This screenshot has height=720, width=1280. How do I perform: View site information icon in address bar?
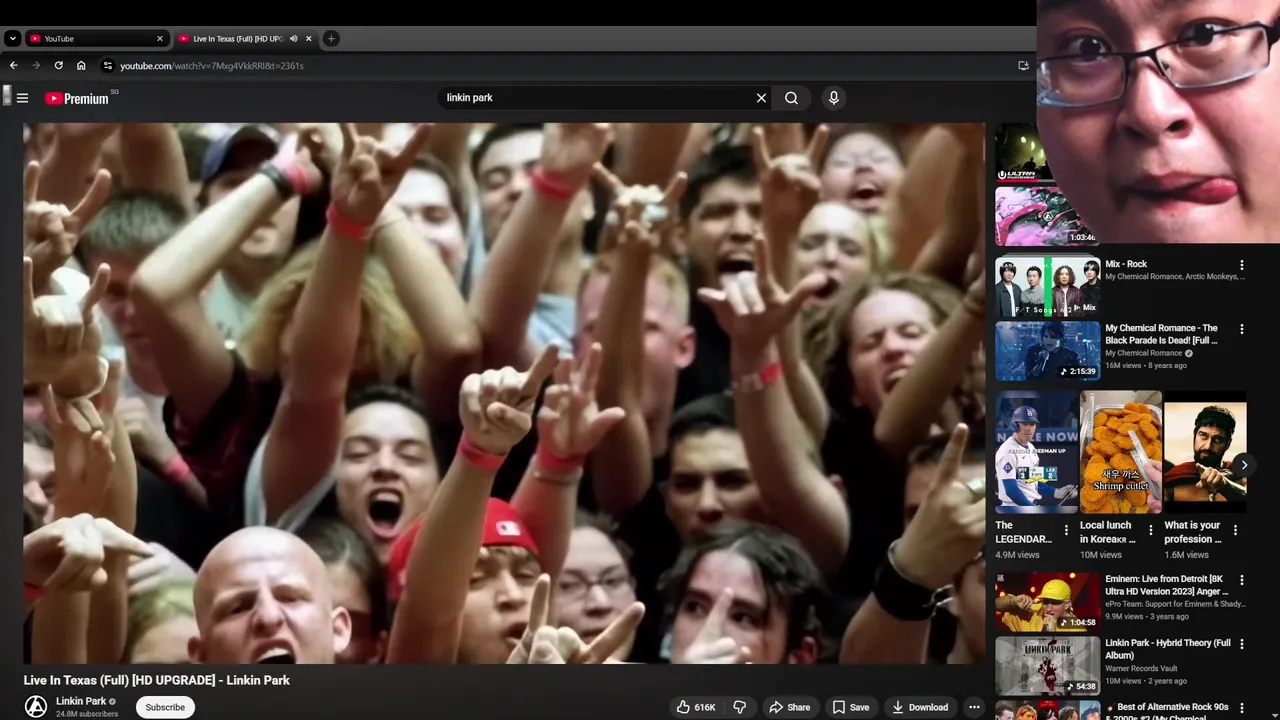pos(108,66)
